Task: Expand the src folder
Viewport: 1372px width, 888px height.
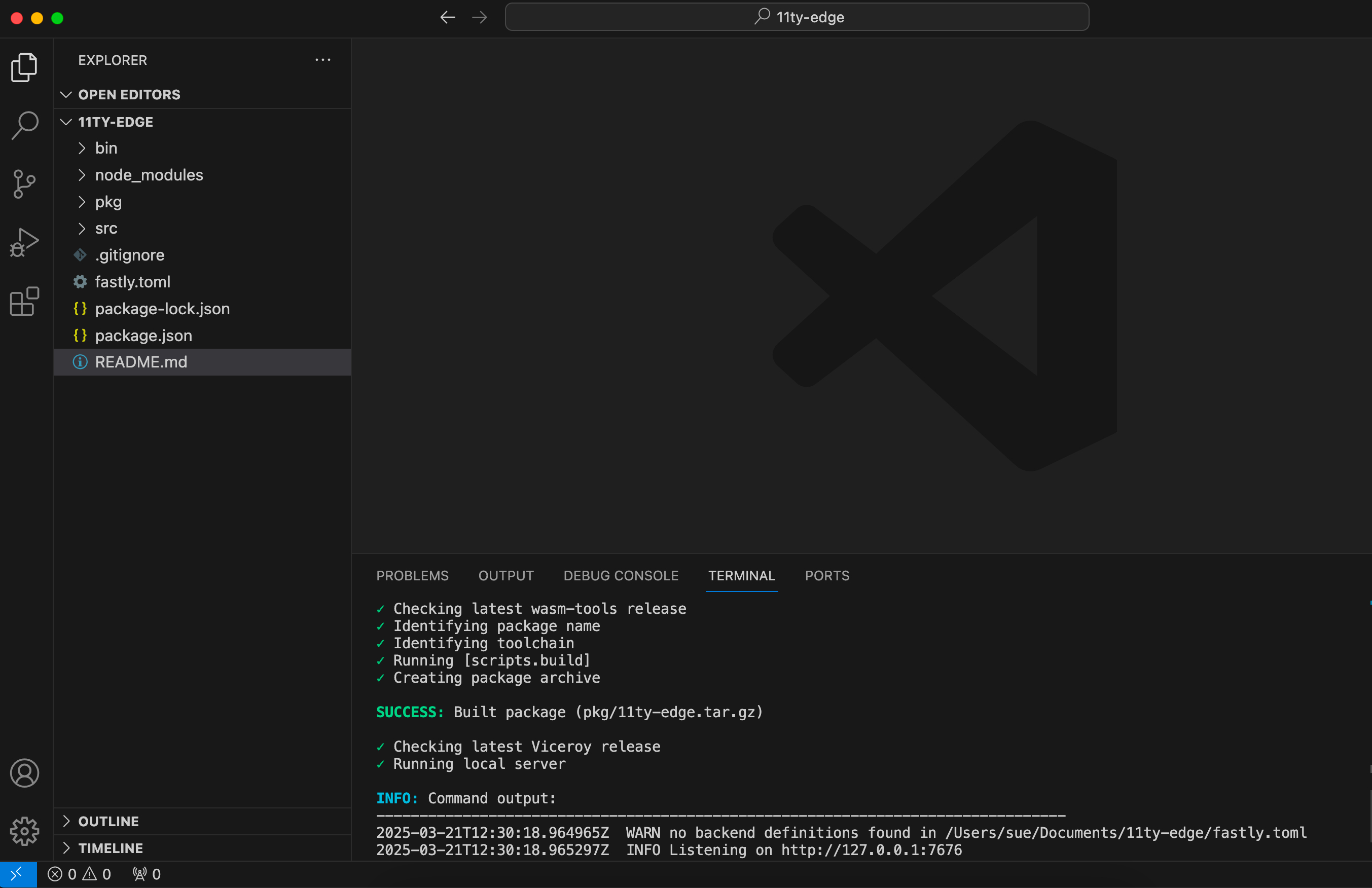Action: click(x=82, y=228)
